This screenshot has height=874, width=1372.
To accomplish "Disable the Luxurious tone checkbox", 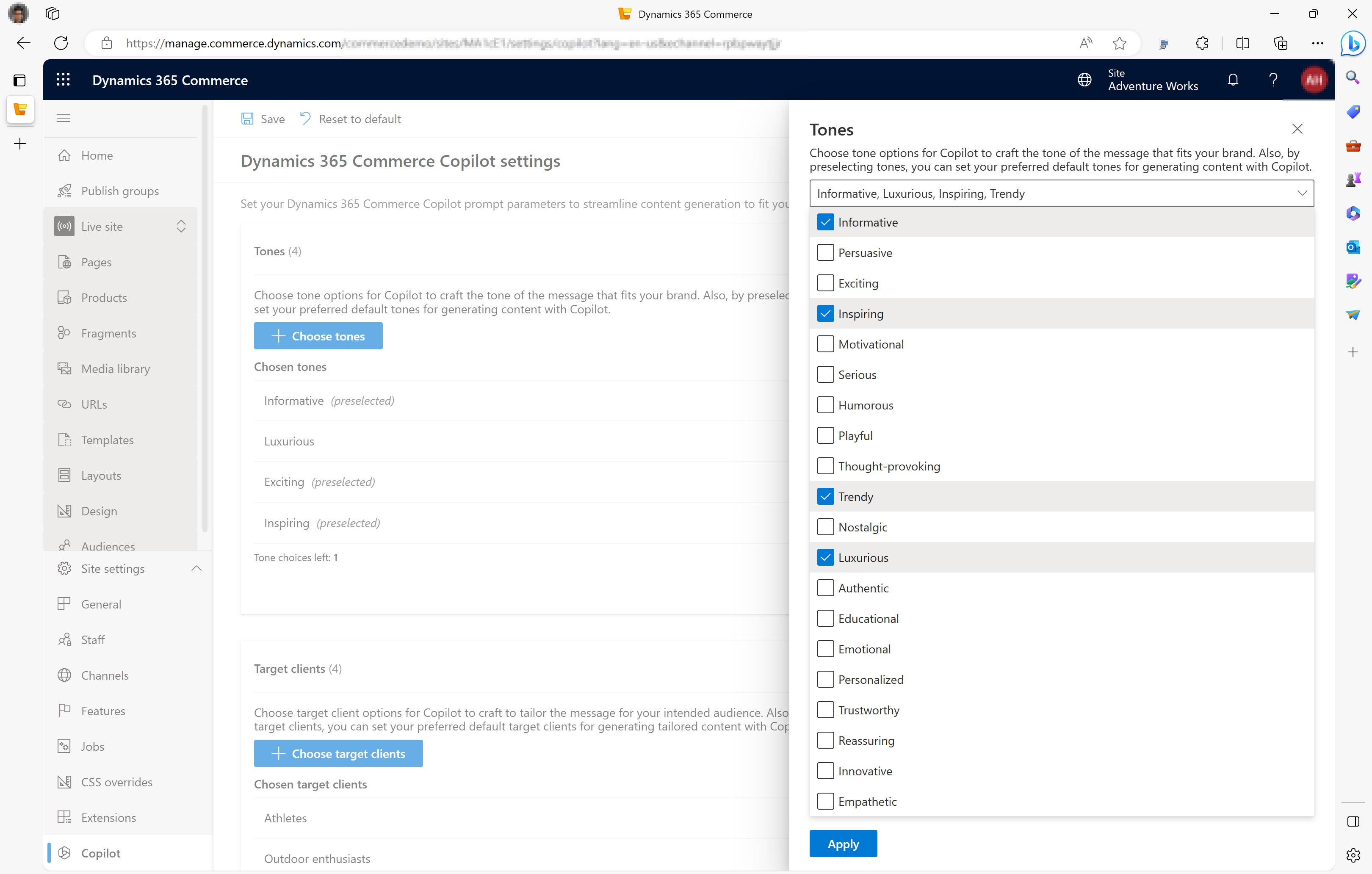I will click(x=824, y=557).
